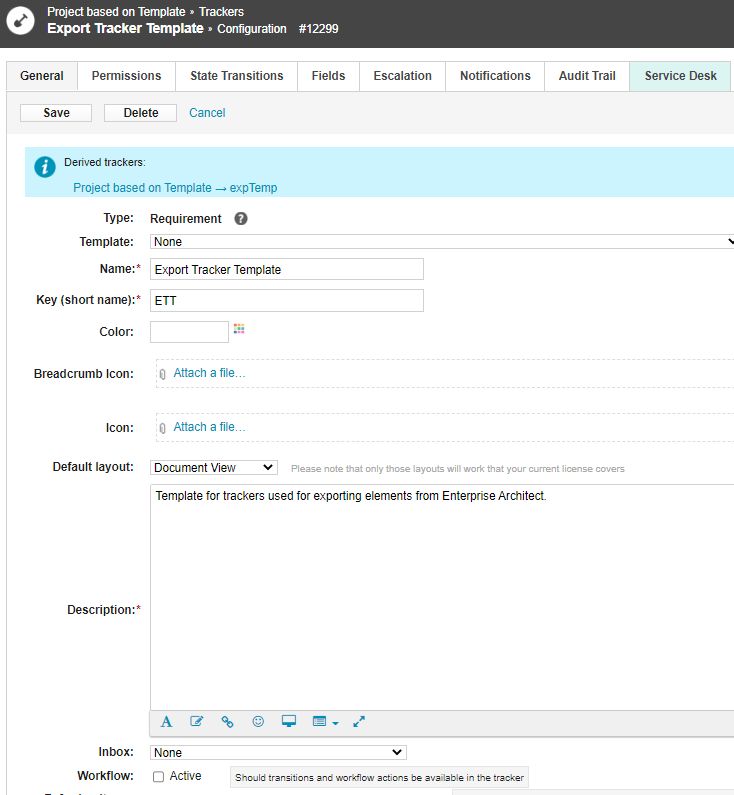
Task: Click the edit/markup editor toolbar icon
Action: point(197,721)
